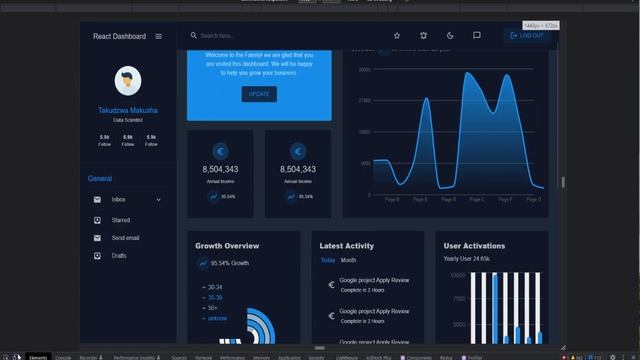Switch to DevTools Lighthouse tab
This screenshot has height=360, width=640.
click(x=347, y=358)
